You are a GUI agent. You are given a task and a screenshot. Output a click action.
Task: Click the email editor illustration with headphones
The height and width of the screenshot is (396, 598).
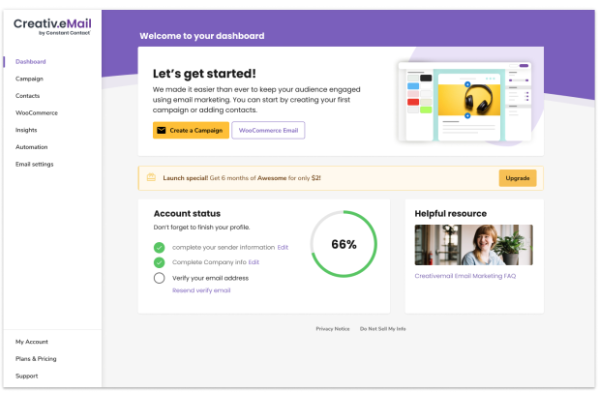point(465,101)
